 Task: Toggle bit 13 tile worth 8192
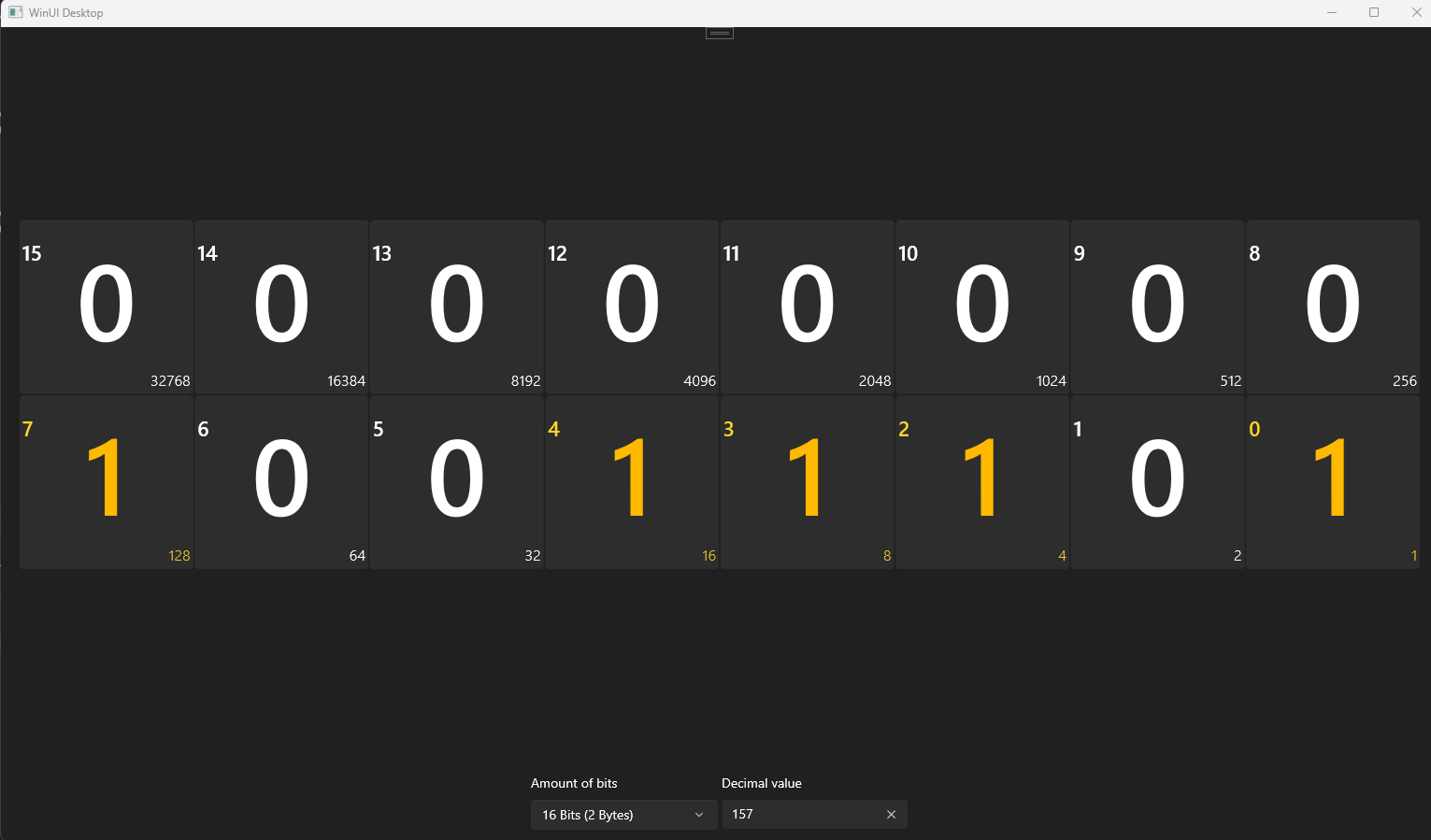[x=457, y=306]
